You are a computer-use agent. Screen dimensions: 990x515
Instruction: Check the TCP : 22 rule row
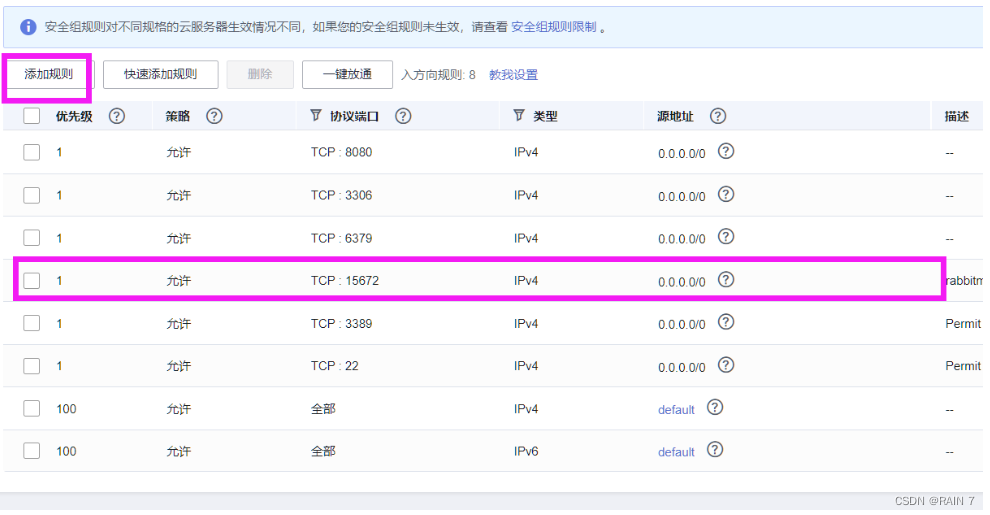click(x=32, y=366)
